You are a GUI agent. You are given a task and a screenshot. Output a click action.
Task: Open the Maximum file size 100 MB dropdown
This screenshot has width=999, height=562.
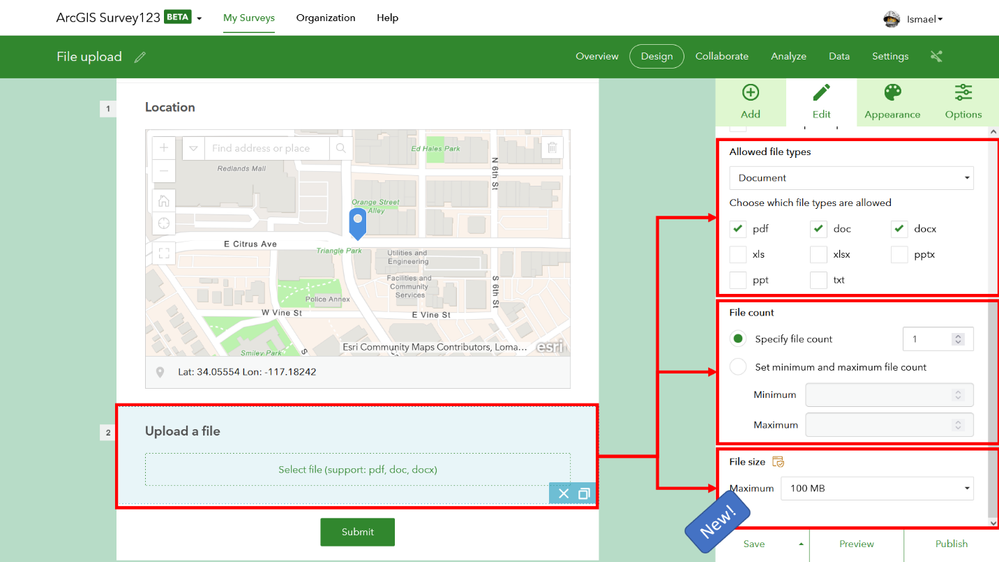click(877, 488)
